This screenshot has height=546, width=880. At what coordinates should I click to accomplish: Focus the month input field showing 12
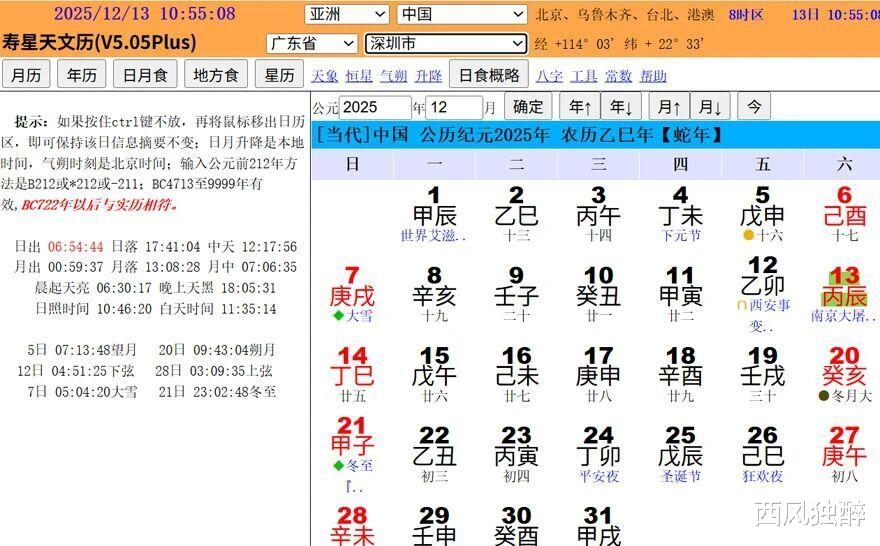[454, 107]
